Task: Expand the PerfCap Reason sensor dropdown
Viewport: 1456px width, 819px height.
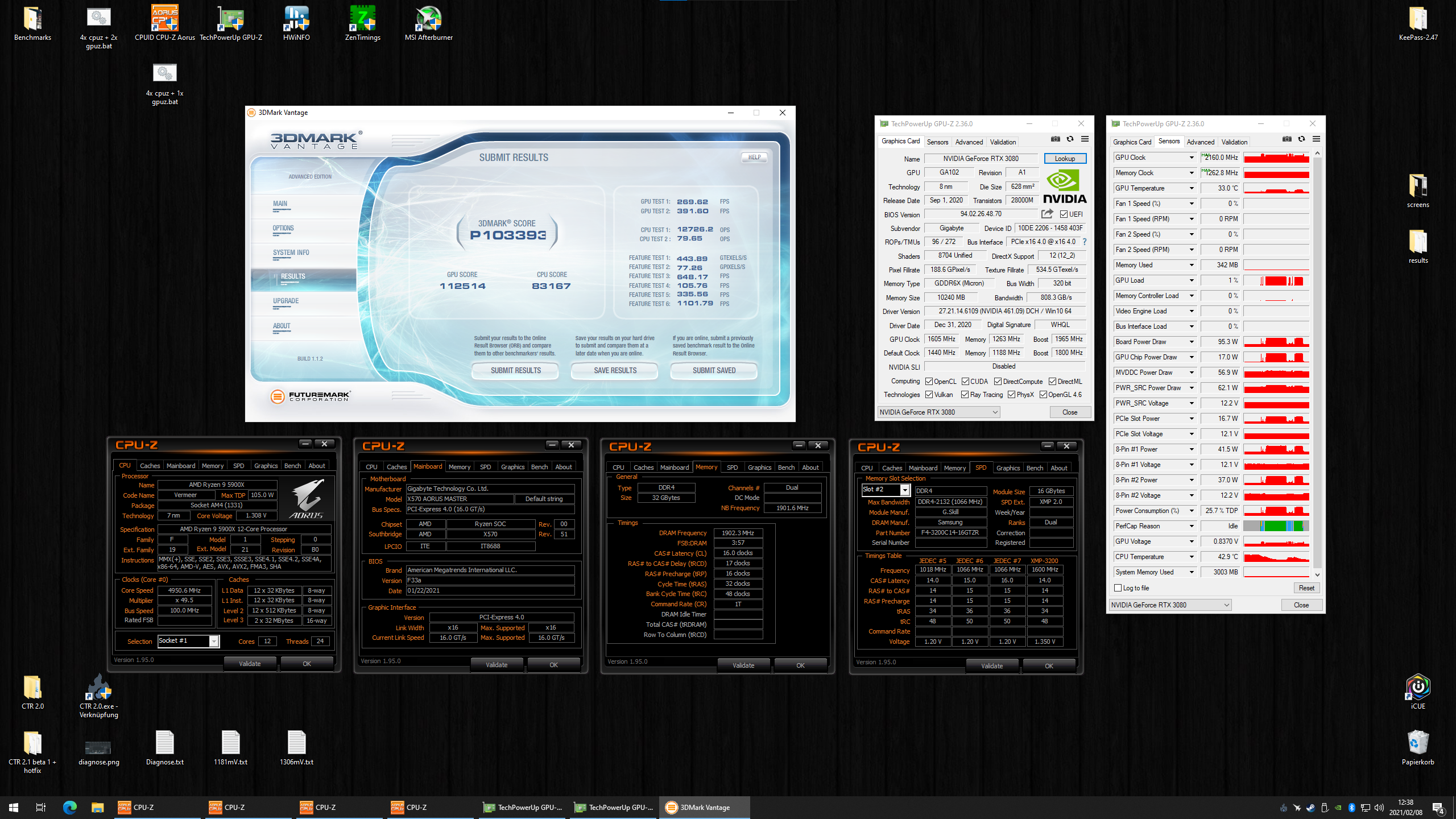Action: coord(1192,526)
